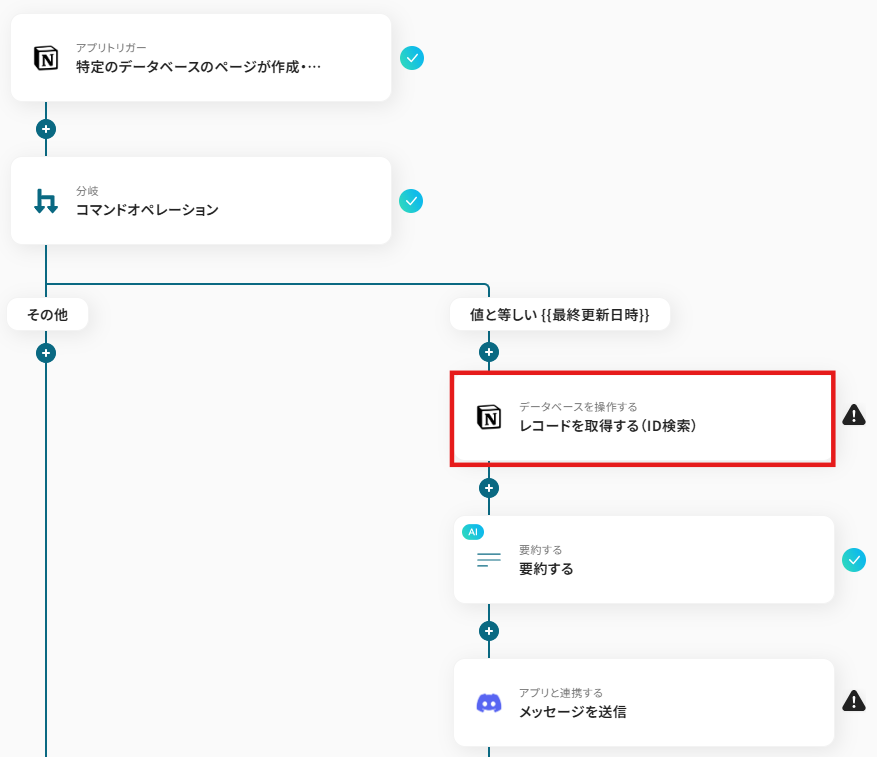The width and height of the screenshot is (877, 757).
Task: Click the checkmark beside コマンドオペレーション card
Action: 411,201
